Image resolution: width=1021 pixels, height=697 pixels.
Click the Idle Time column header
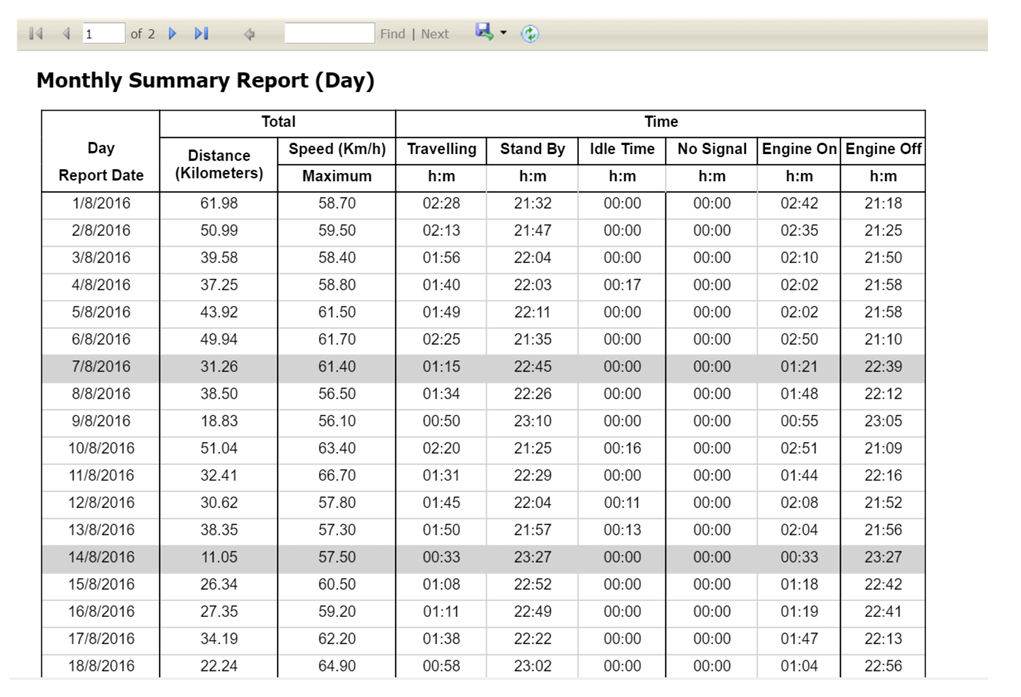[622, 149]
